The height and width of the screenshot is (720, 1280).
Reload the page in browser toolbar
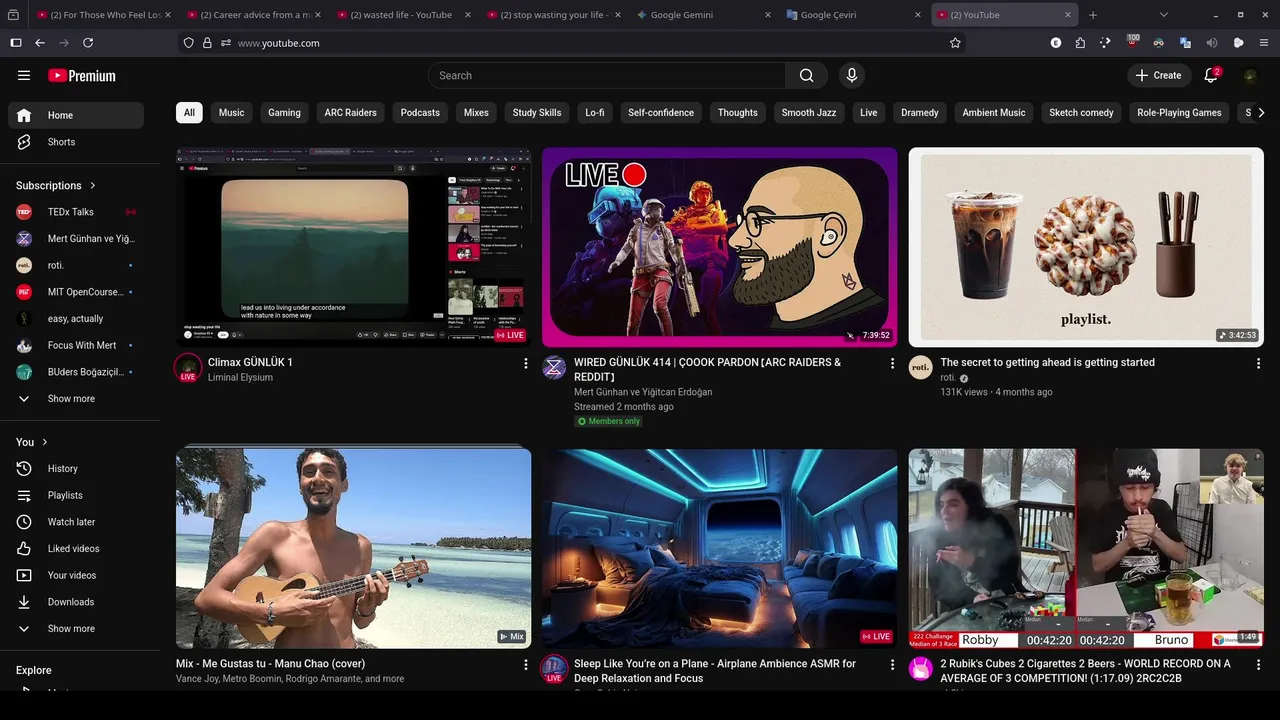pos(88,43)
